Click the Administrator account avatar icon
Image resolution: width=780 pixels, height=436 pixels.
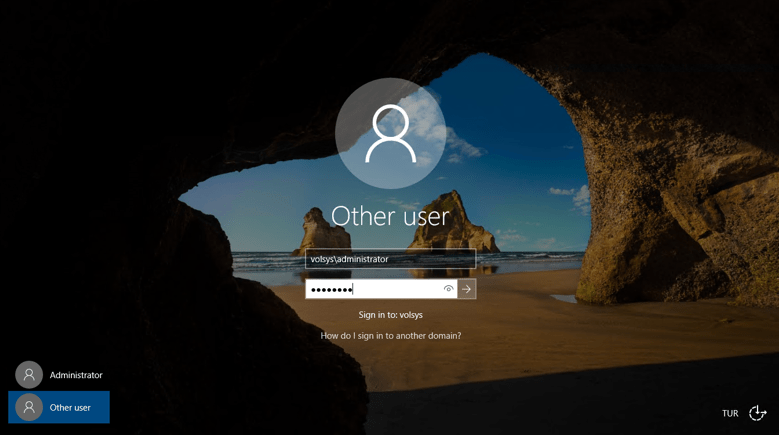(29, 375)
